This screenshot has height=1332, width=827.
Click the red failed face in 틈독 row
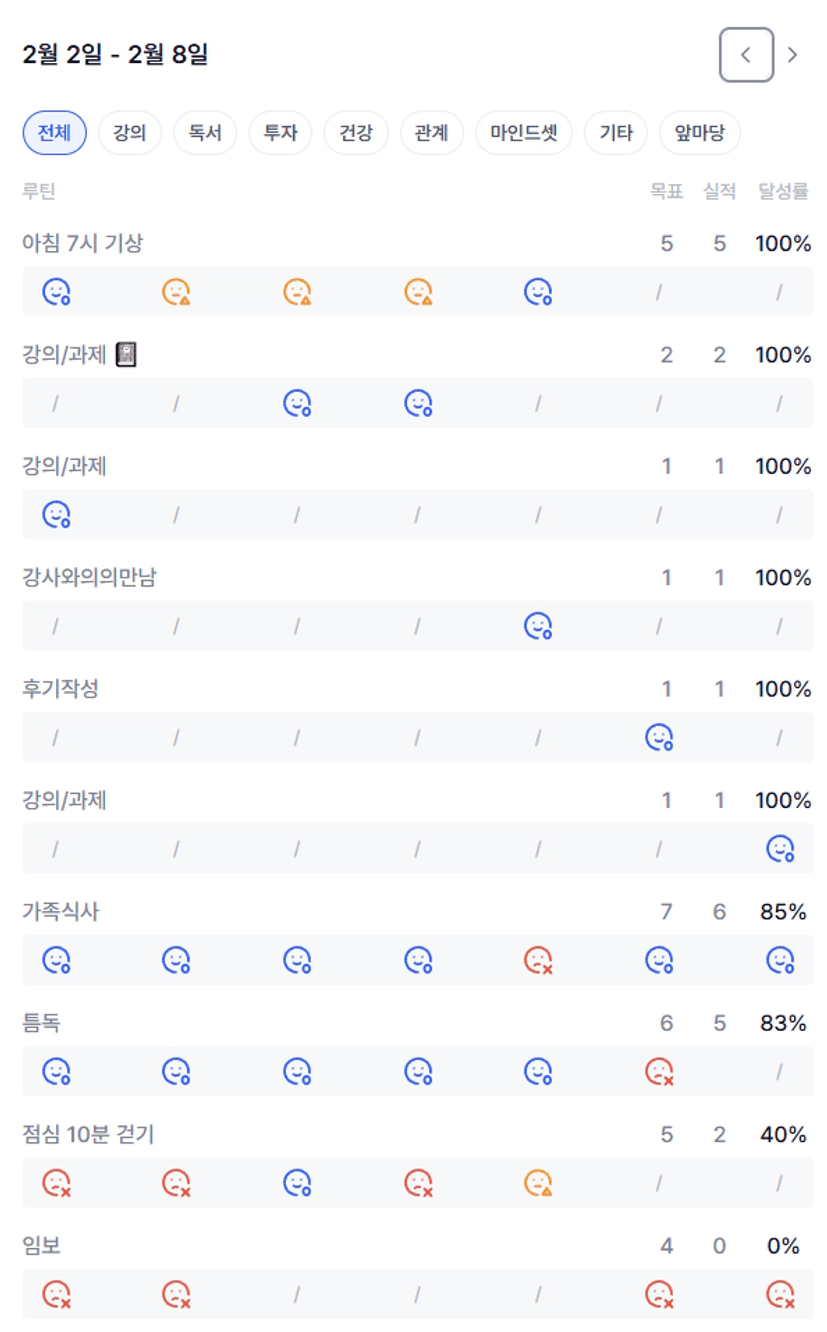[x=659, y=1072]
